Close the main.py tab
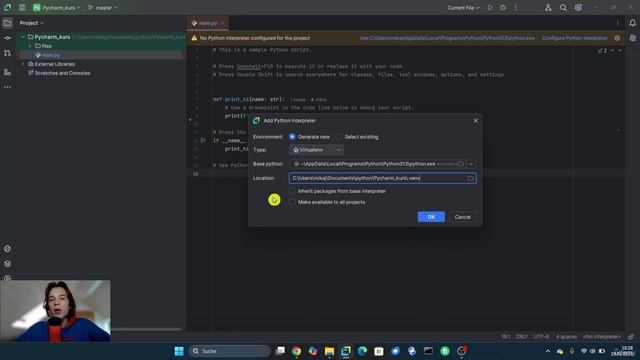 pyautogui.click(x=222, y=23)
